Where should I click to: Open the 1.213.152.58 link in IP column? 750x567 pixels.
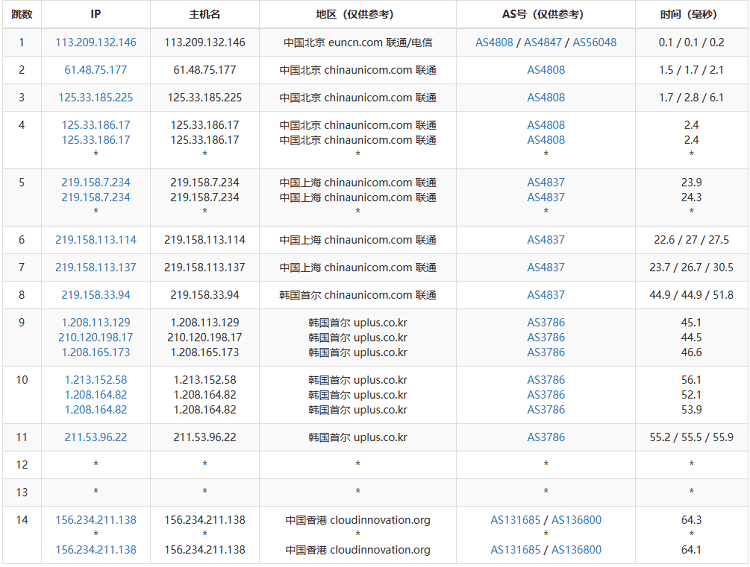(96, 380)
